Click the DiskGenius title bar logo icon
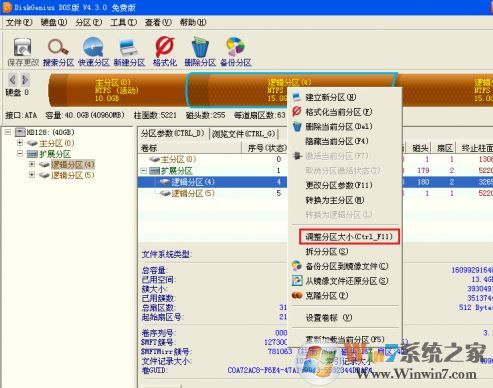493x388 pixels. (7, 7)
